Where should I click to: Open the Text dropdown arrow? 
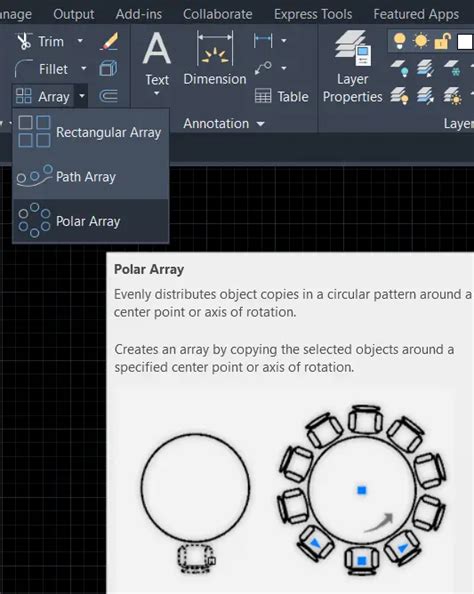pyautogui.click(x=156, y=93)
